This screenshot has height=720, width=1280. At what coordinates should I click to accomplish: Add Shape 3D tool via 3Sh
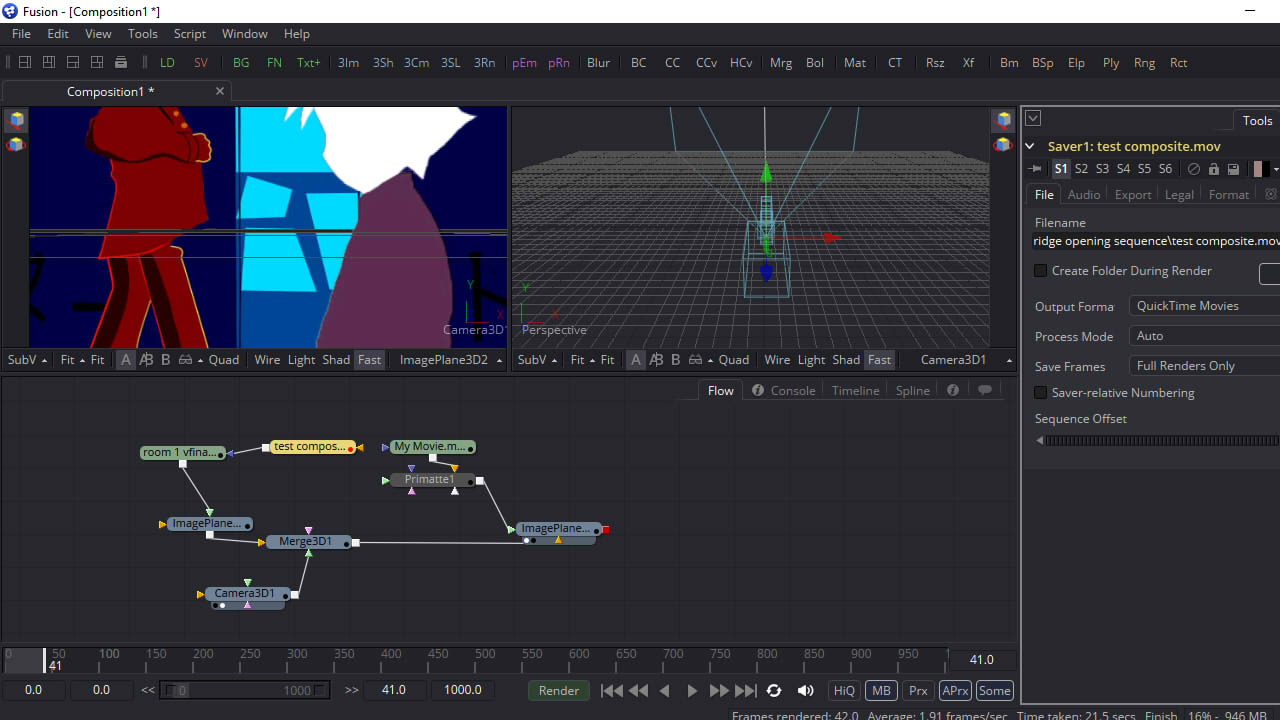[383, 62]
